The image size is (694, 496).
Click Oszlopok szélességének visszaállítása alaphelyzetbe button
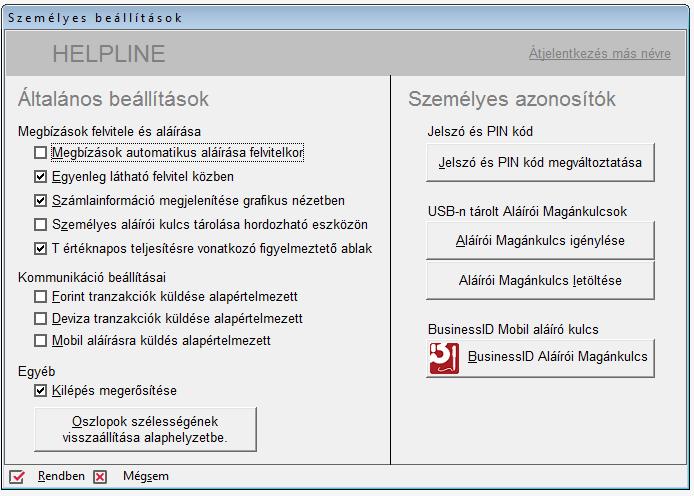coord(145,429)
